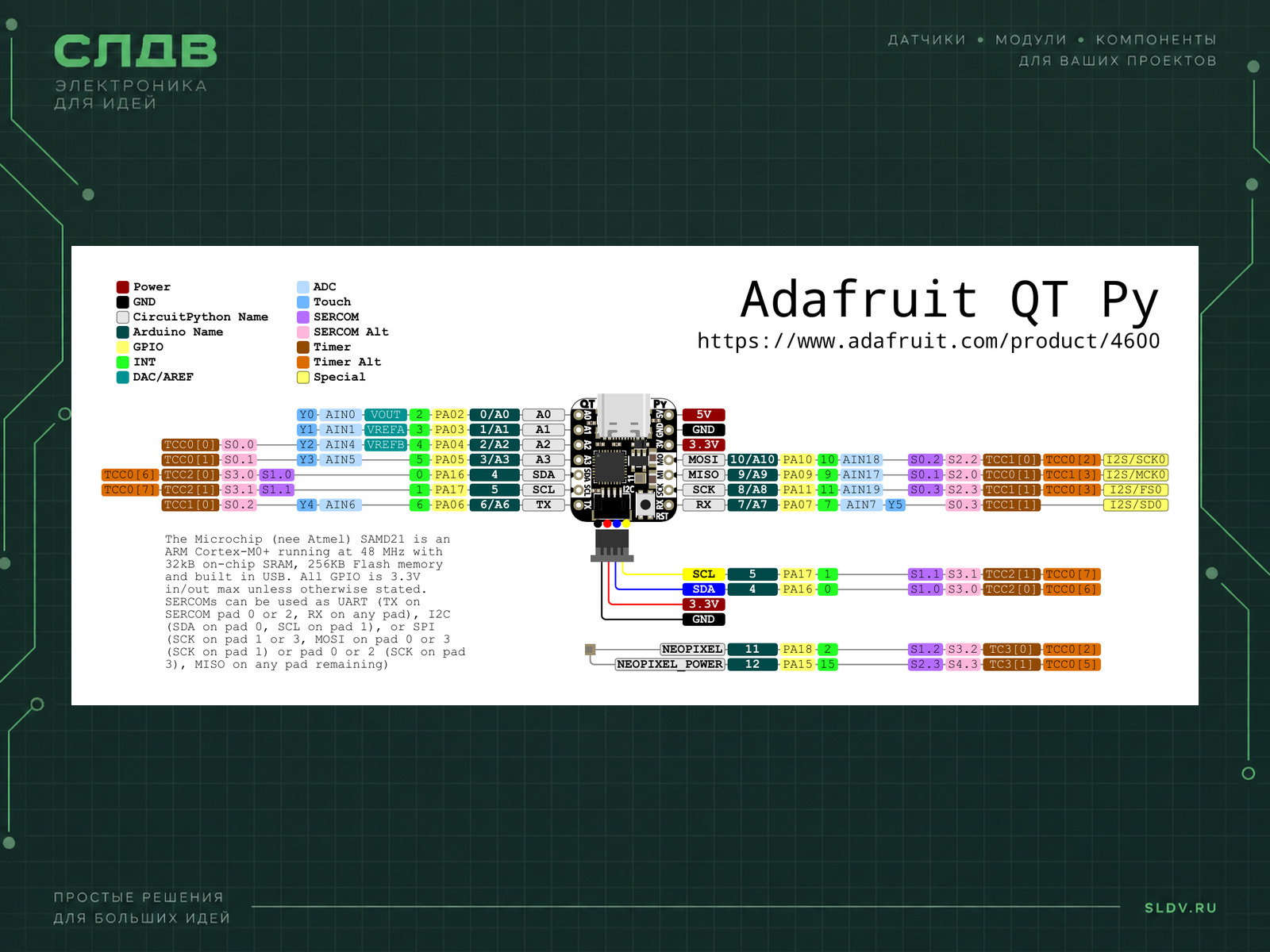Click the GPIO yellow legend swatch
This screenshot has height=952, width=1270.
pos(123,347)
